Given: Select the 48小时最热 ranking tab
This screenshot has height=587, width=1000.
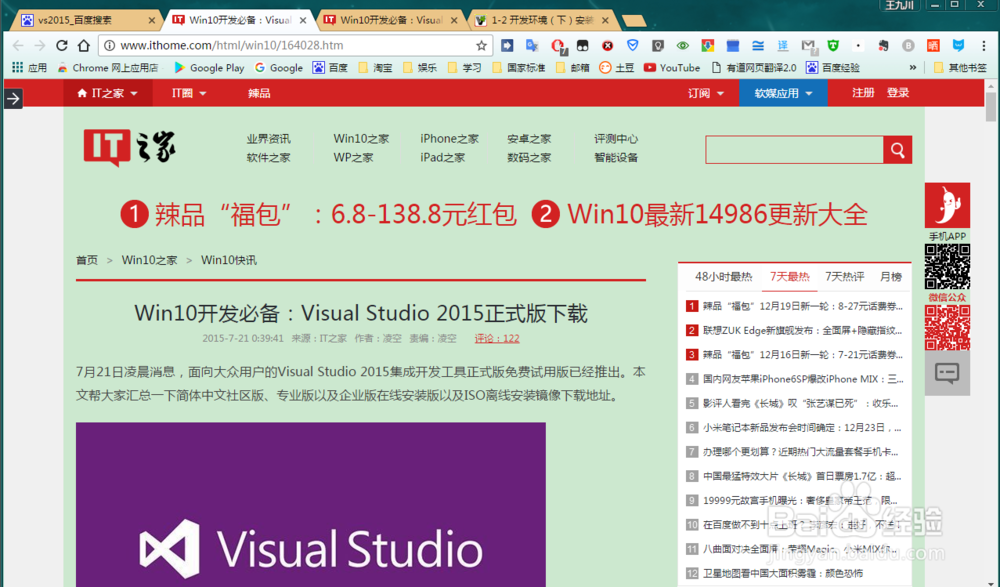Looking at the screenshot, I should [x=723, y=277].
